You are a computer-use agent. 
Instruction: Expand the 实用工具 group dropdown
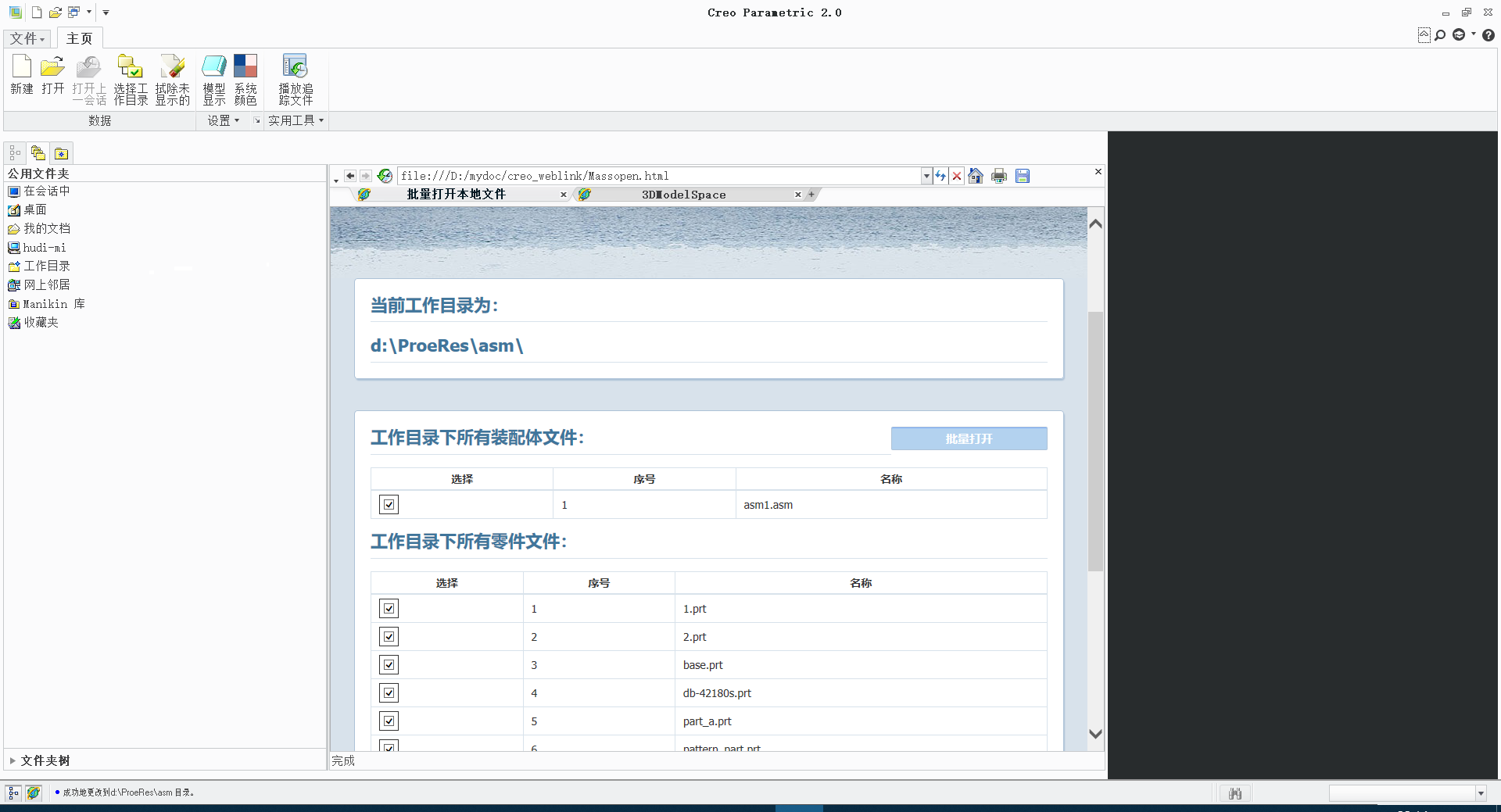pyautogui.click(x=296, y=120)
